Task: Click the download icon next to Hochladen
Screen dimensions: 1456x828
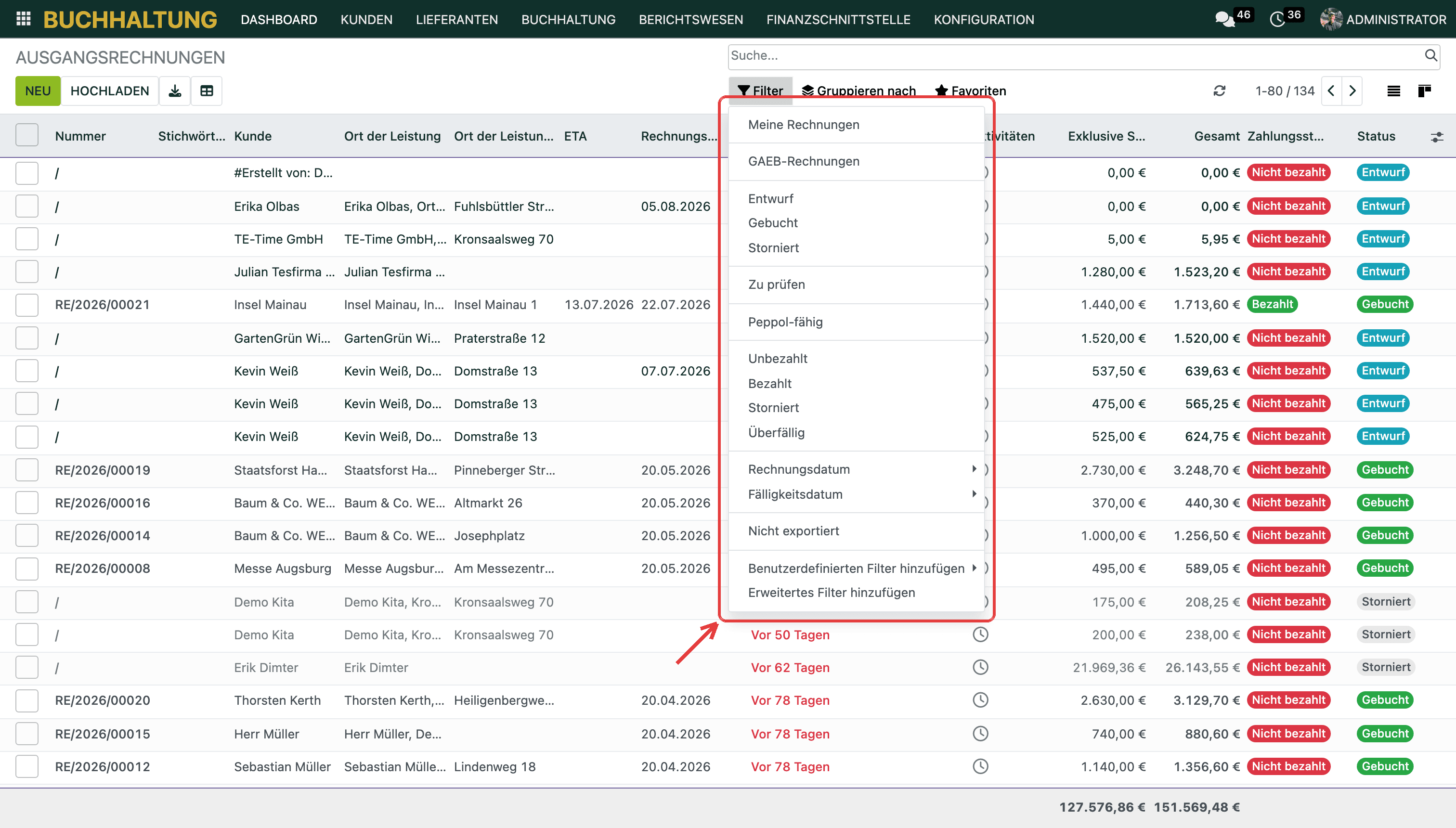Action: point(175,91)
